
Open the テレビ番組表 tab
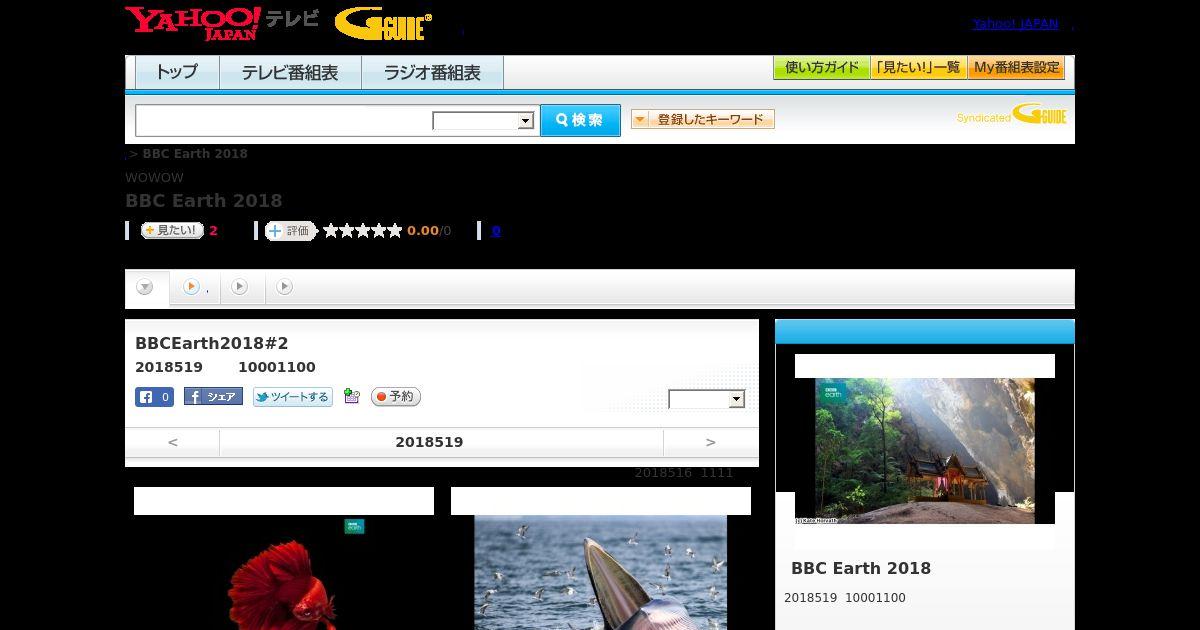coord(290,72)
